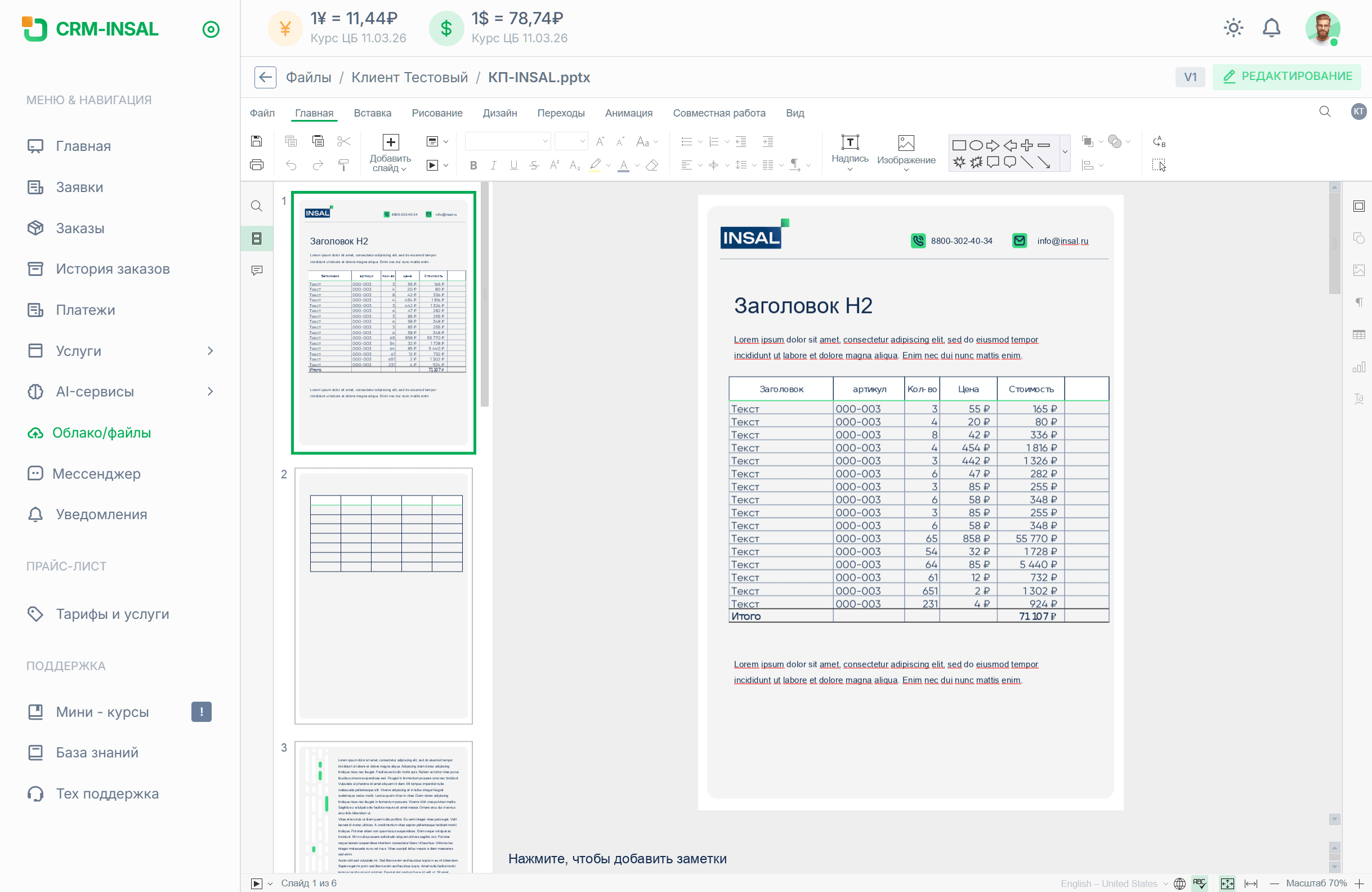1372x892 pixels.
Task: Toggle light theme sun icon
Action: point(1233,28)
